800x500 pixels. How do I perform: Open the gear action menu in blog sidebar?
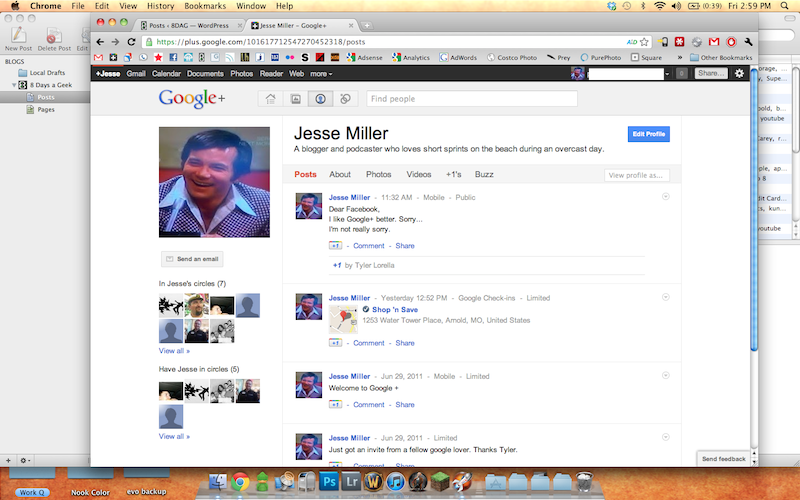click(x=24, y=460)
